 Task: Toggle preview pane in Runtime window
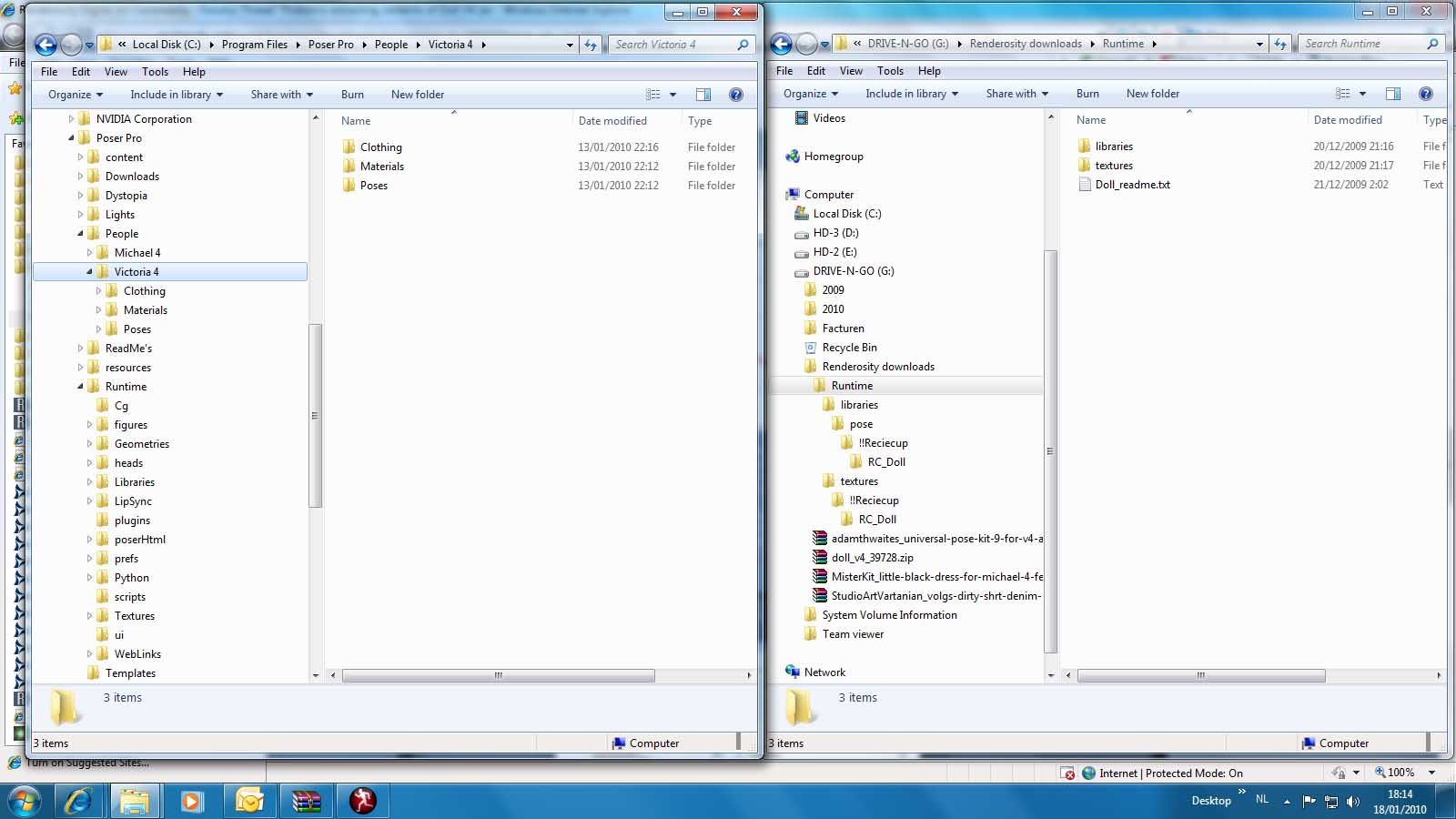1392,94
